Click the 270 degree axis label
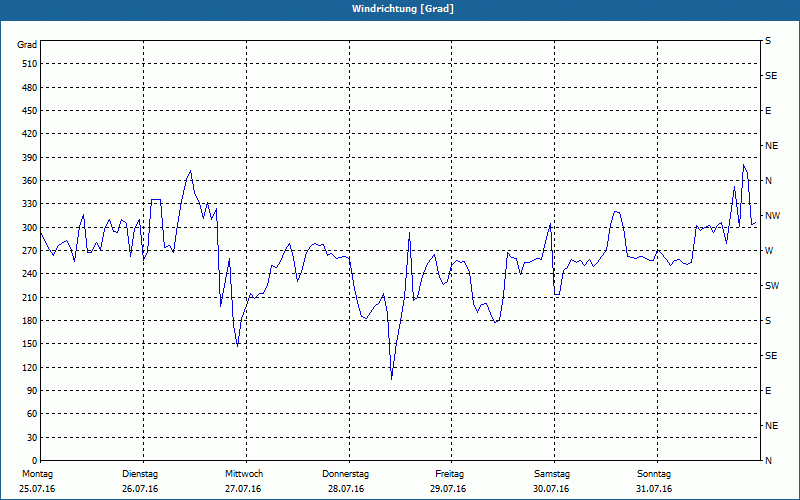Image resolution: width=800 pixels, height=500 pixels. click(30, 251)
